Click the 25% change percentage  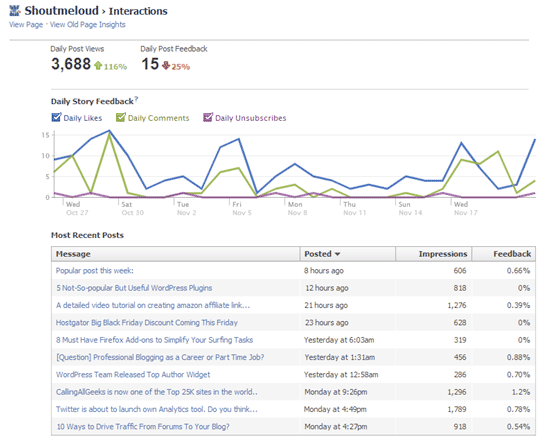(181, 67)
